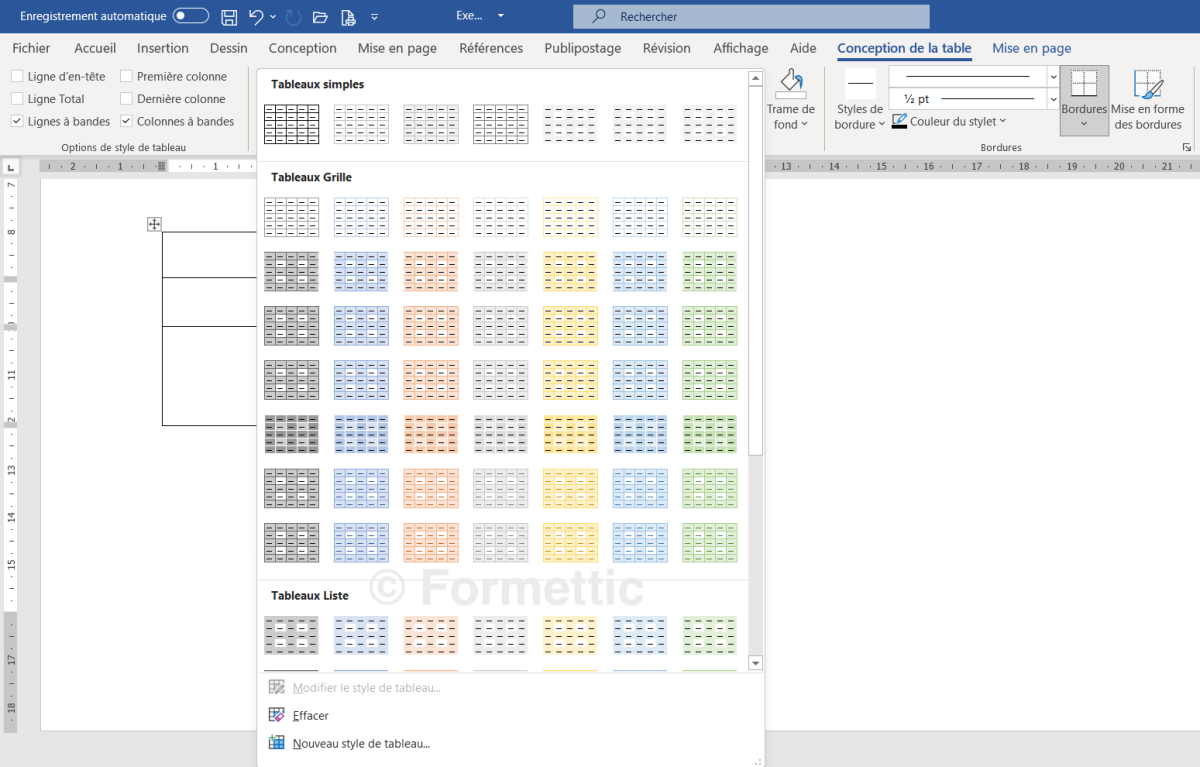Enable the Ligne d'en-tête checkbox
The image size is (1200, 767).
(x=17, y=76)
